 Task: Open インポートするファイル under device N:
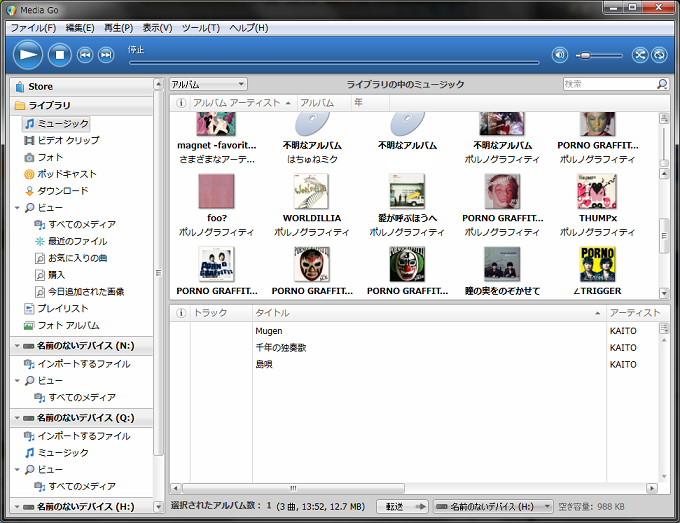point(77,364)
